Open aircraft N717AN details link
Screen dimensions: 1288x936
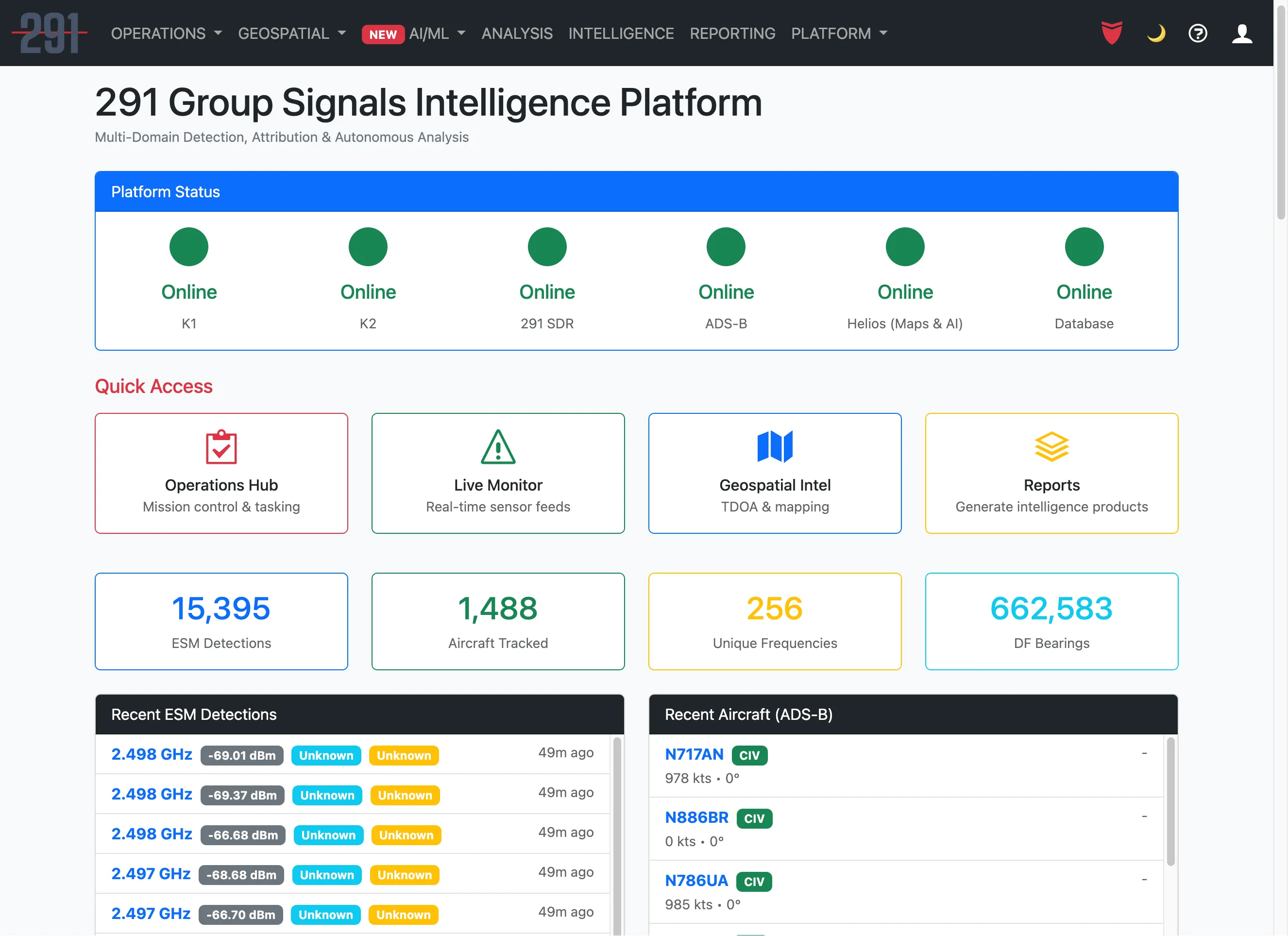pos(695,754)
